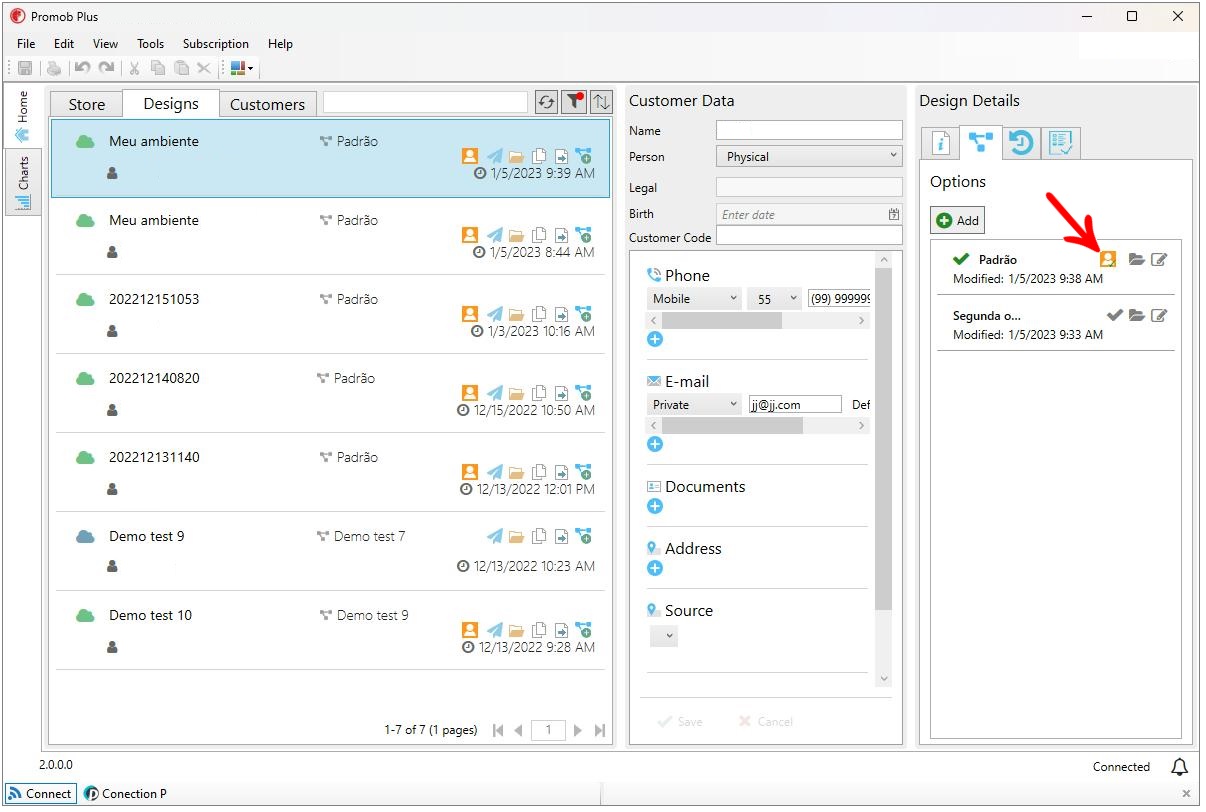
Task: Export the 8:44 AM Meu ambiente design
Action: point(562,235)
